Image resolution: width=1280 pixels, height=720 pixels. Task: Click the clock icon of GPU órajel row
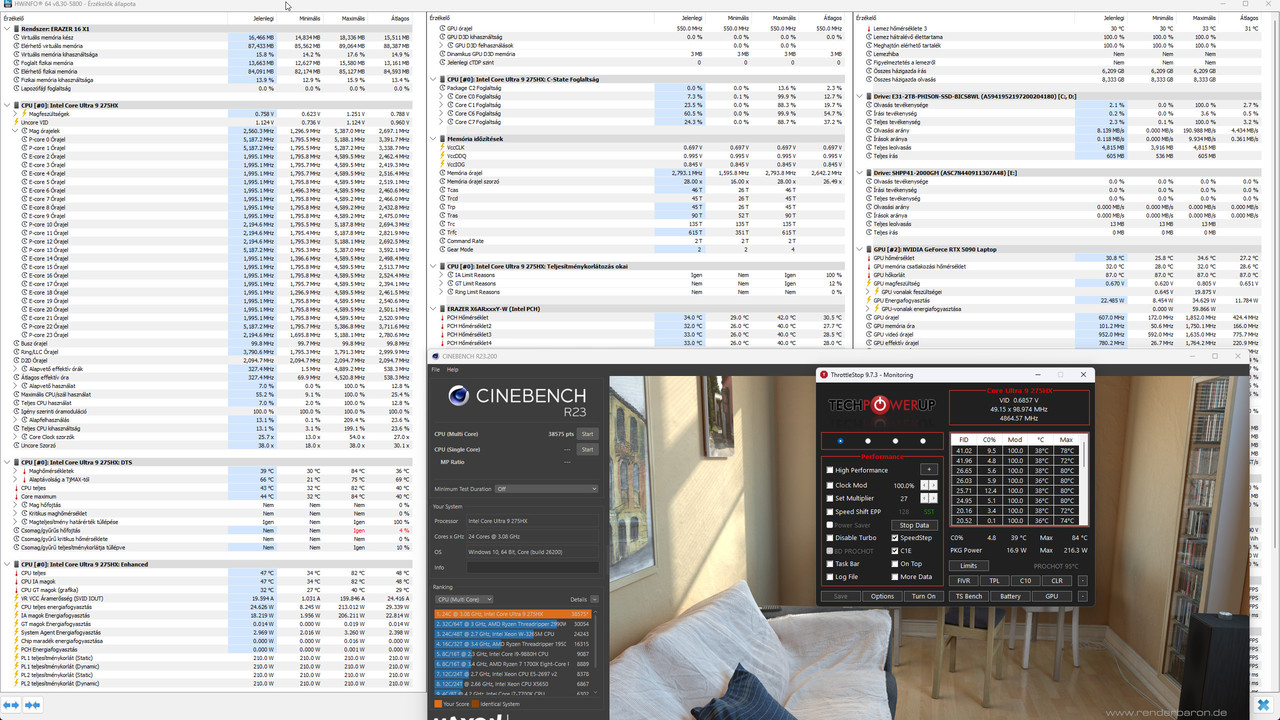click(868, 318)
